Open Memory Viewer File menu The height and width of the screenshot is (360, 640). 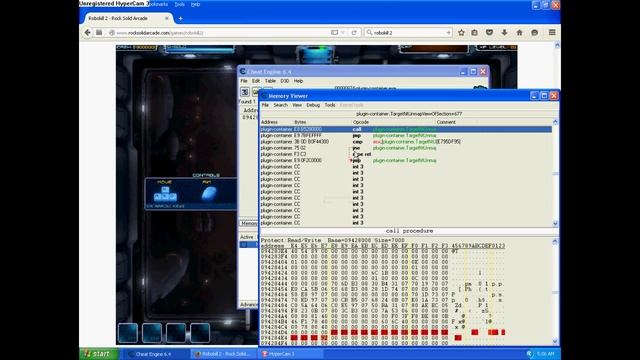(265, 105)
